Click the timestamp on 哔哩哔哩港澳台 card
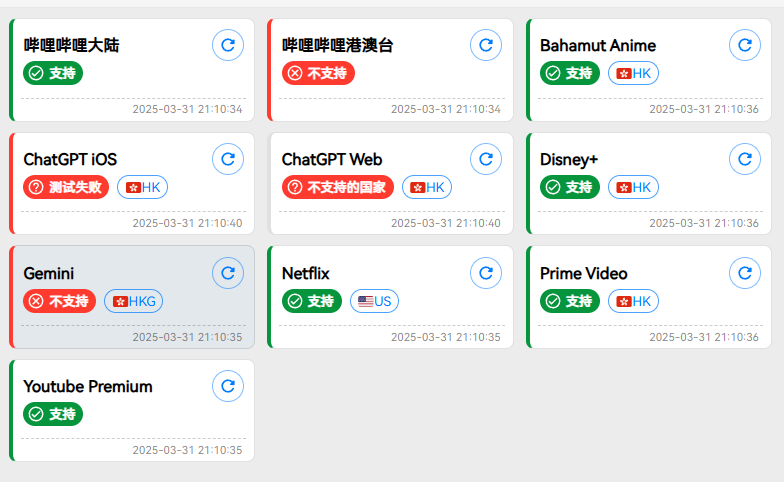Viewport: 784px width, 482px height. 446,109
